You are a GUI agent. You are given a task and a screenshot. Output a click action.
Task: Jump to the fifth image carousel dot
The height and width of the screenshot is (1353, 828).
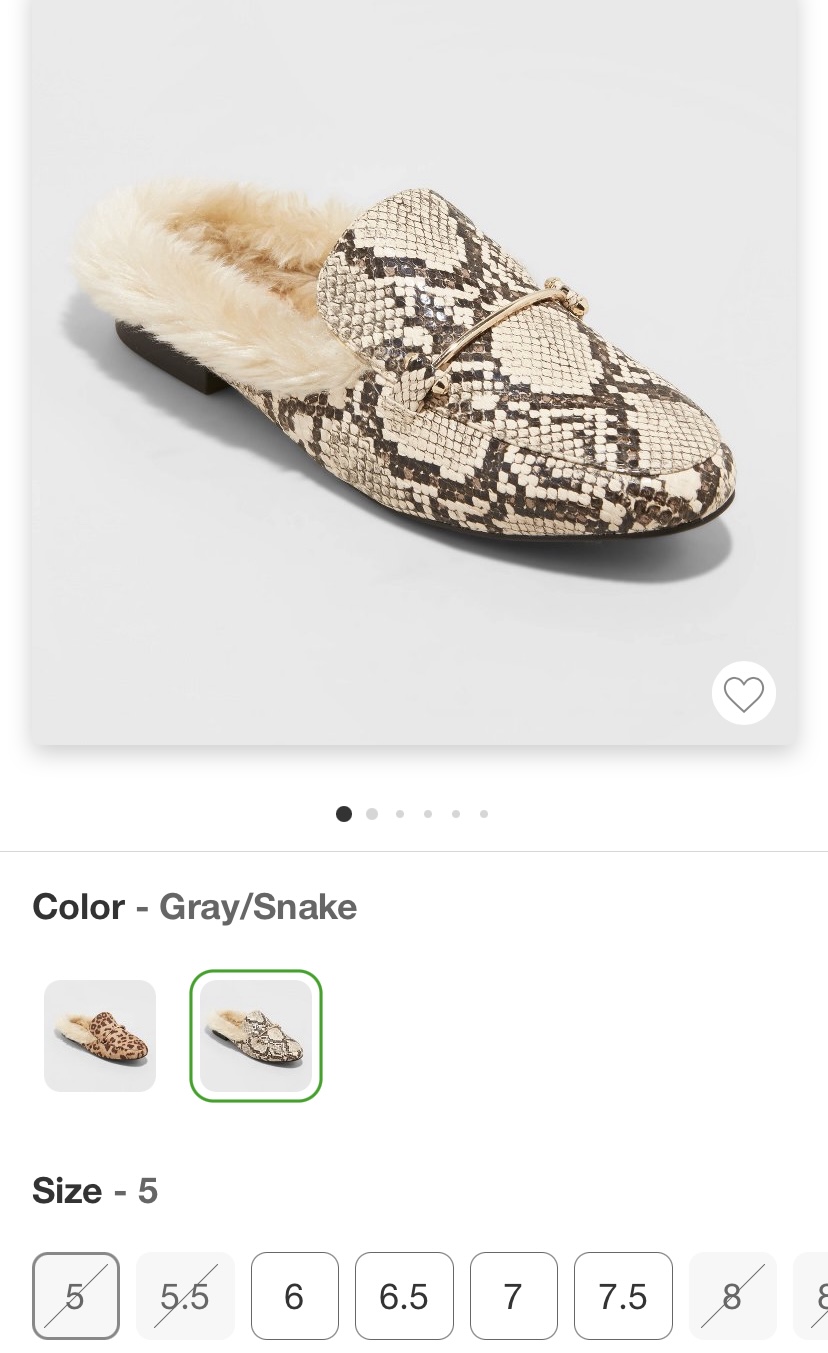tap(456, 814)
